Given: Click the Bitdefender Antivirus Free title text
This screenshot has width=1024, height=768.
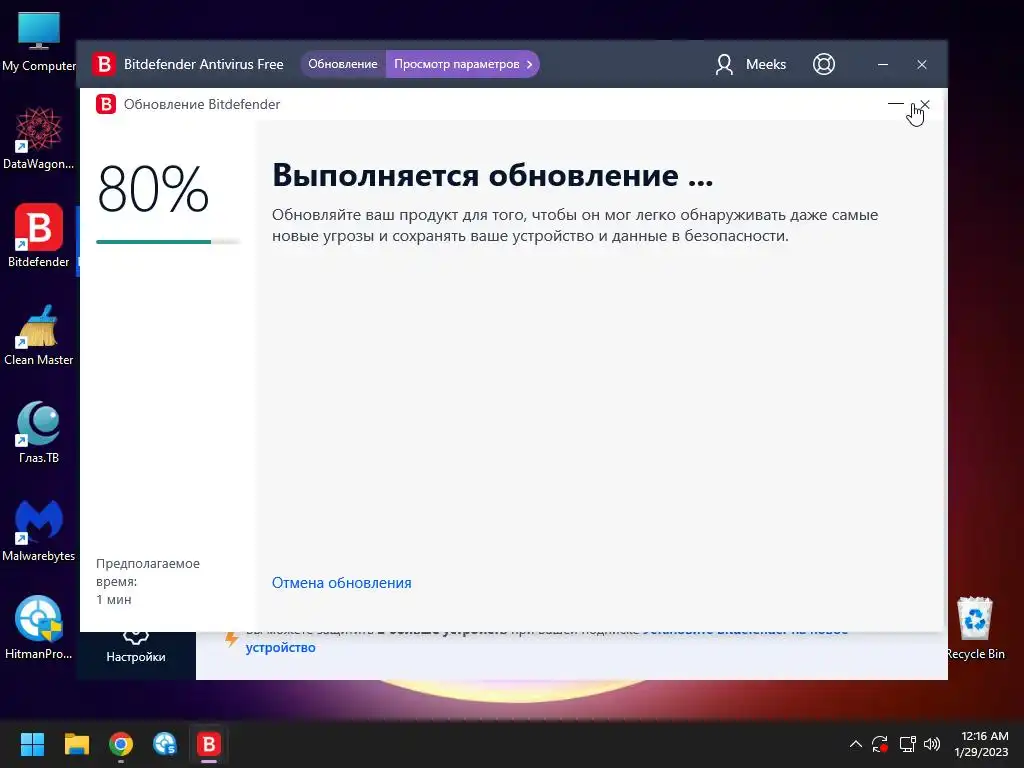Looking at the screenshot, I should pos(204,64).
